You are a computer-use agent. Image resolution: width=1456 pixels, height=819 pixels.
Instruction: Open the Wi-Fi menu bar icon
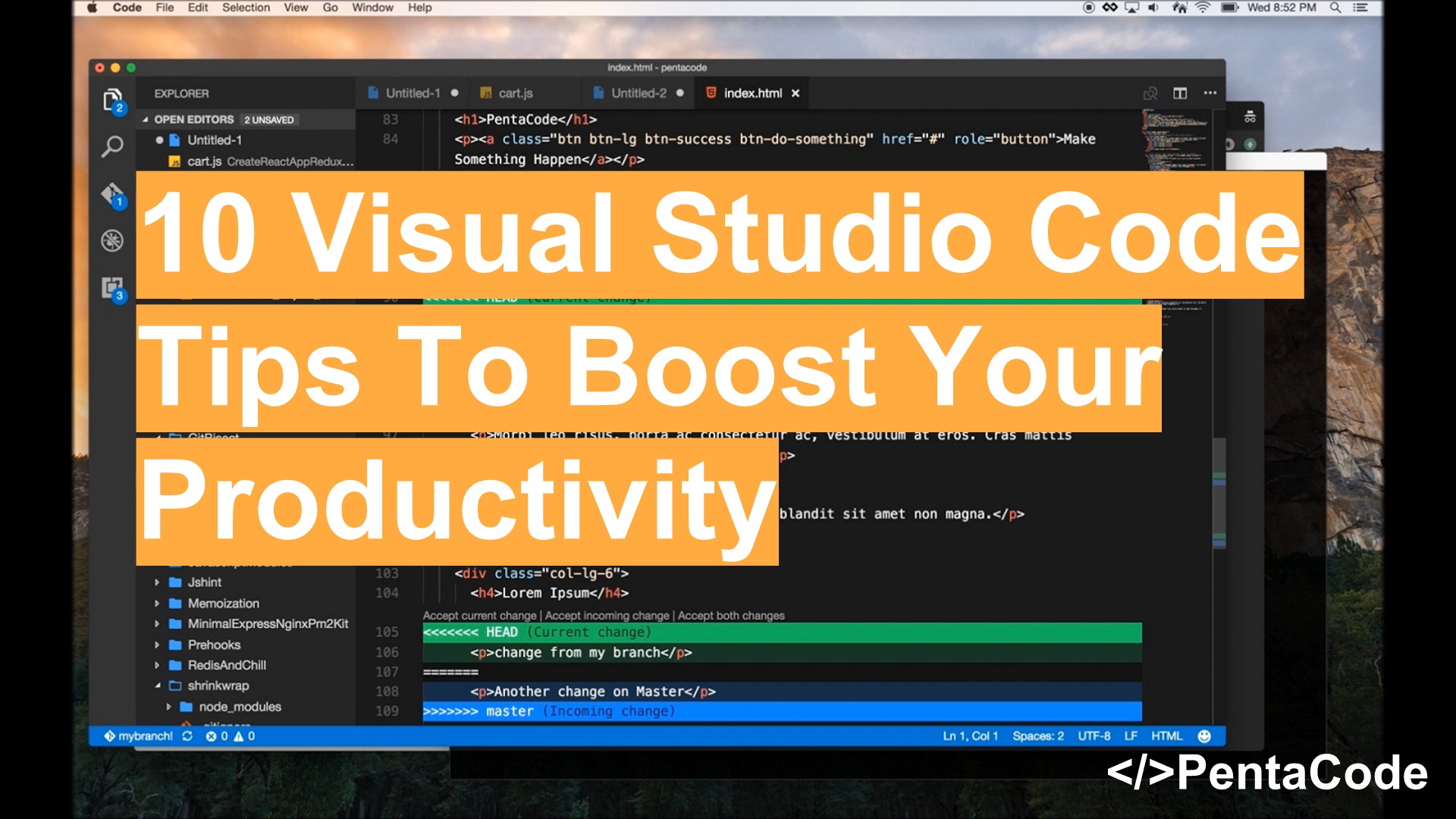click(1203, 8)
